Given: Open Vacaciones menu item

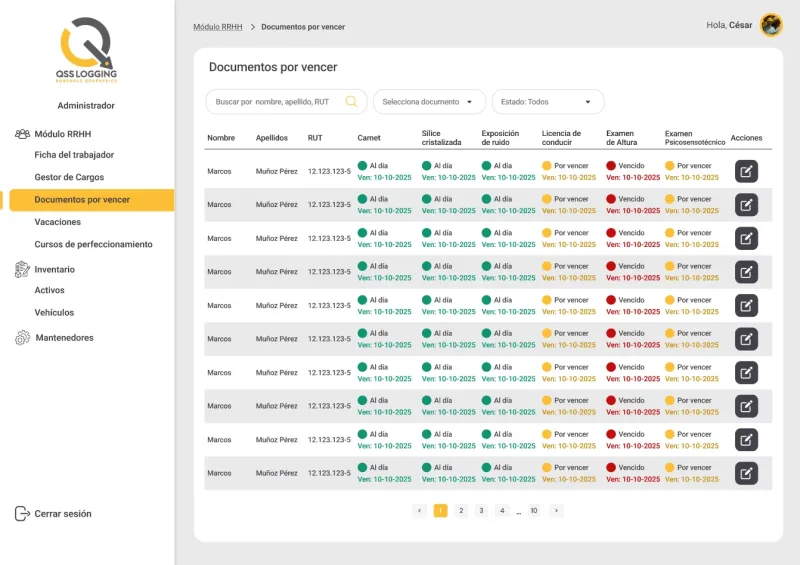Looking at the screenshot, I should 57,222.
